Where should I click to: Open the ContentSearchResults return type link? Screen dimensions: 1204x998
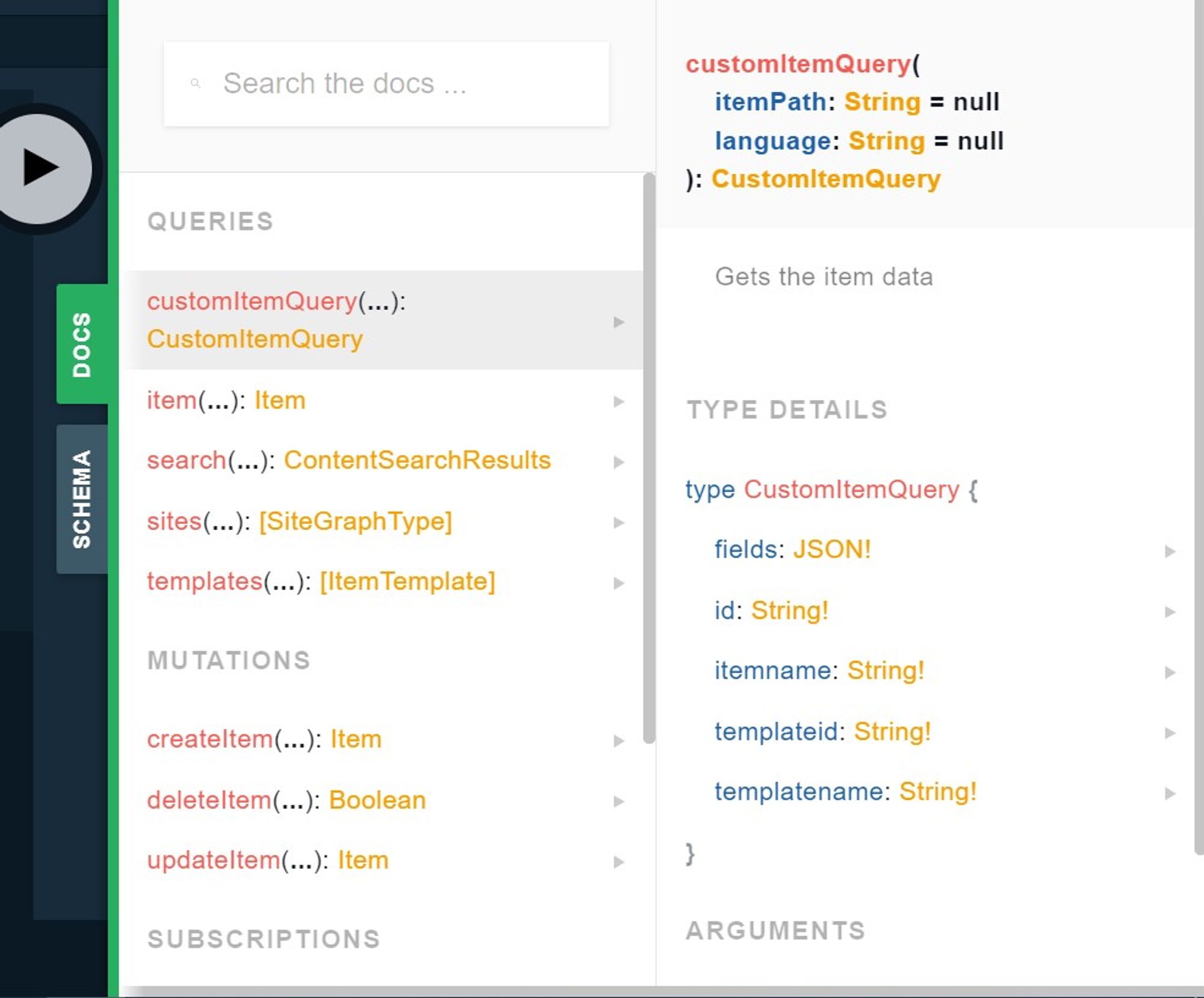coord(417,460)
